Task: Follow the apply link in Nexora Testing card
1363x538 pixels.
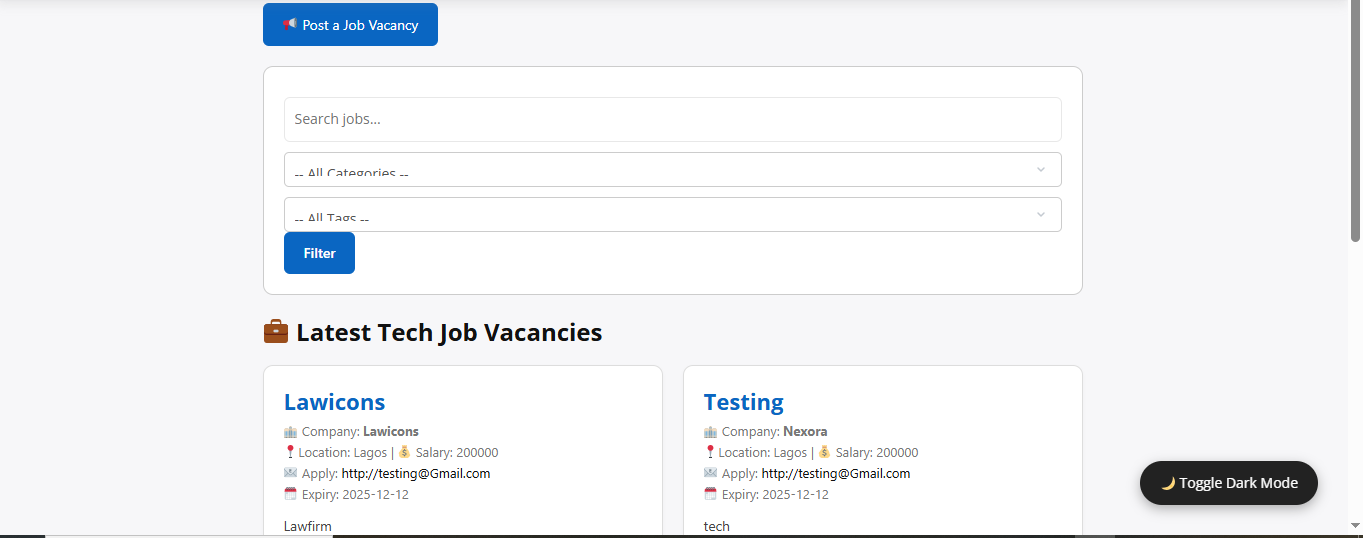Action: click(835, 473)
